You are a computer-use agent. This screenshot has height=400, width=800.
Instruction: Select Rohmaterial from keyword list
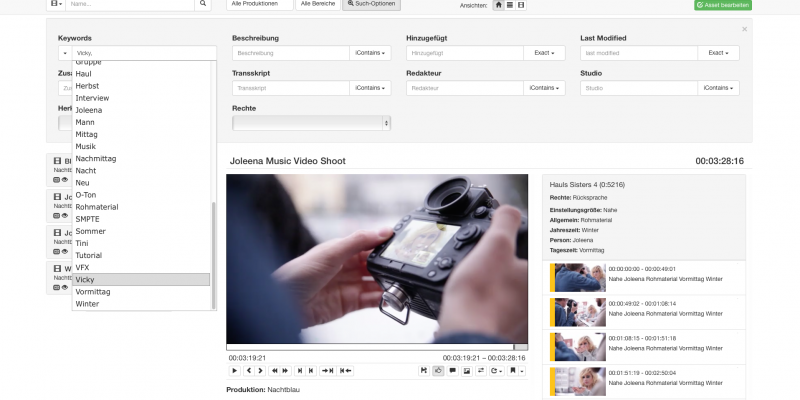pyautogui.click(x=96, y=207)
